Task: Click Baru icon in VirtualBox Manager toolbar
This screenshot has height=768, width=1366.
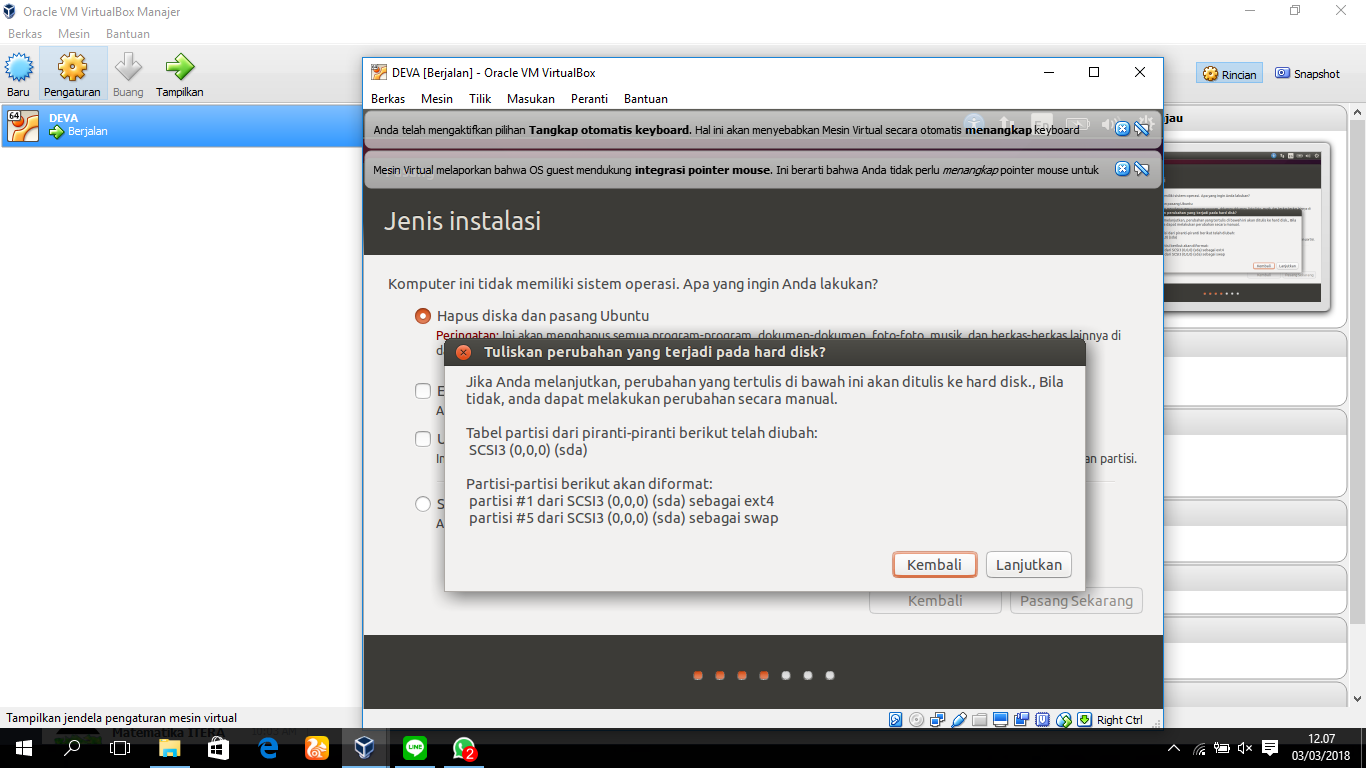Action: pyautogui.click(x=19, y=74)
